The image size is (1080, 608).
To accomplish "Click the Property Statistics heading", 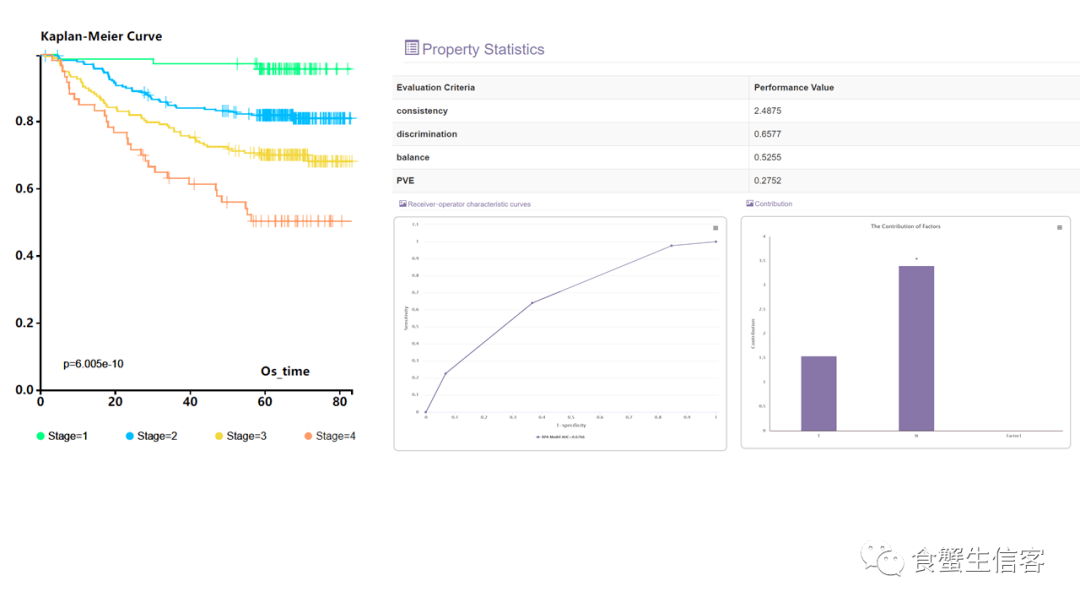I will [483, 49].
